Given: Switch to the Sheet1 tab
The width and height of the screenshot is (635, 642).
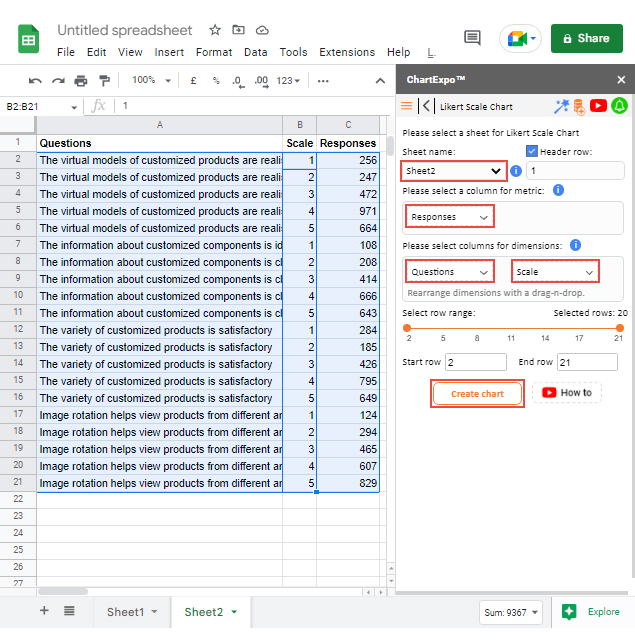Looking at the screenshot, I should pos(126,612).
